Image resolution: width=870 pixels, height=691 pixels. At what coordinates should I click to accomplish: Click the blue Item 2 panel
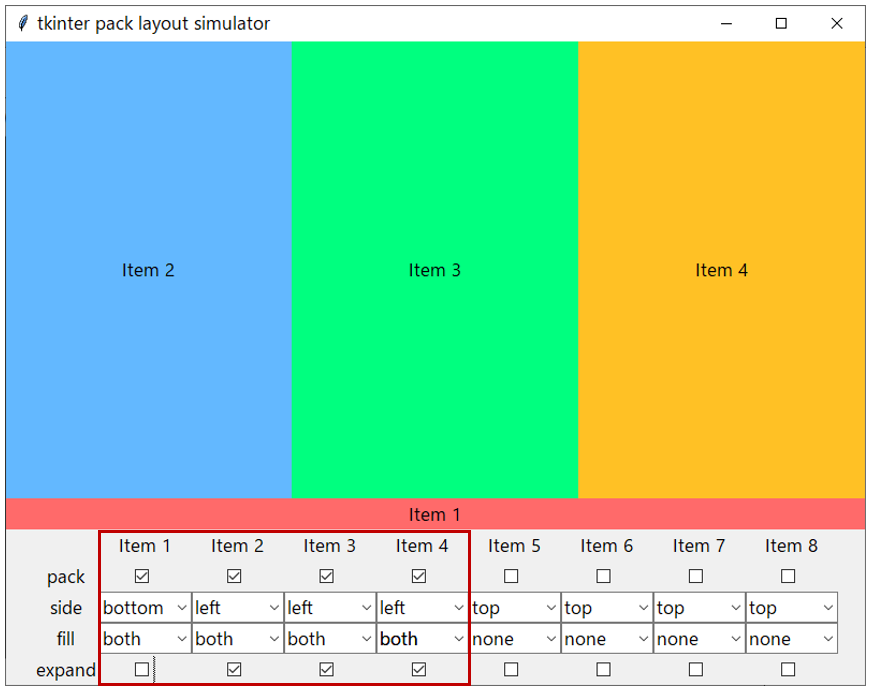pyautogui.click(x=149, y=270)
